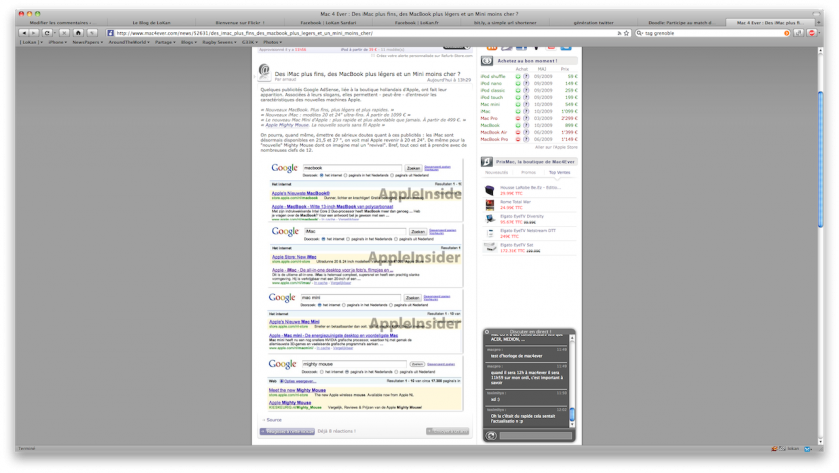Expand the Rugby Sevens bookmarks folder

coord(219,42)
